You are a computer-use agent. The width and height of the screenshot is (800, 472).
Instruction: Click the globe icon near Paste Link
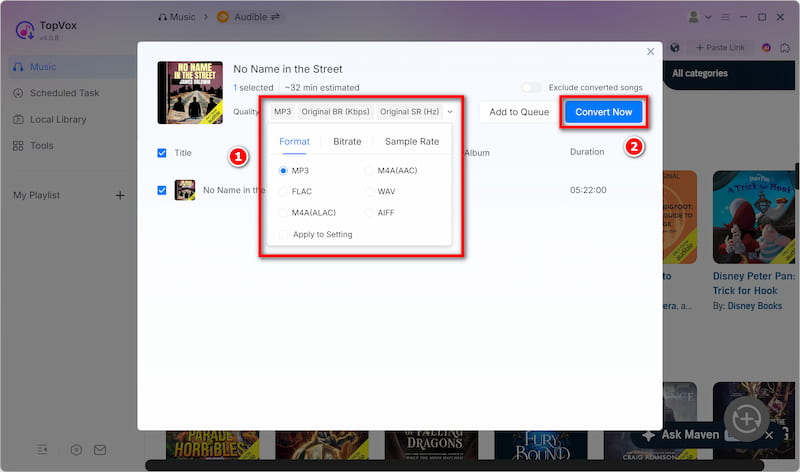pos(675,47)
